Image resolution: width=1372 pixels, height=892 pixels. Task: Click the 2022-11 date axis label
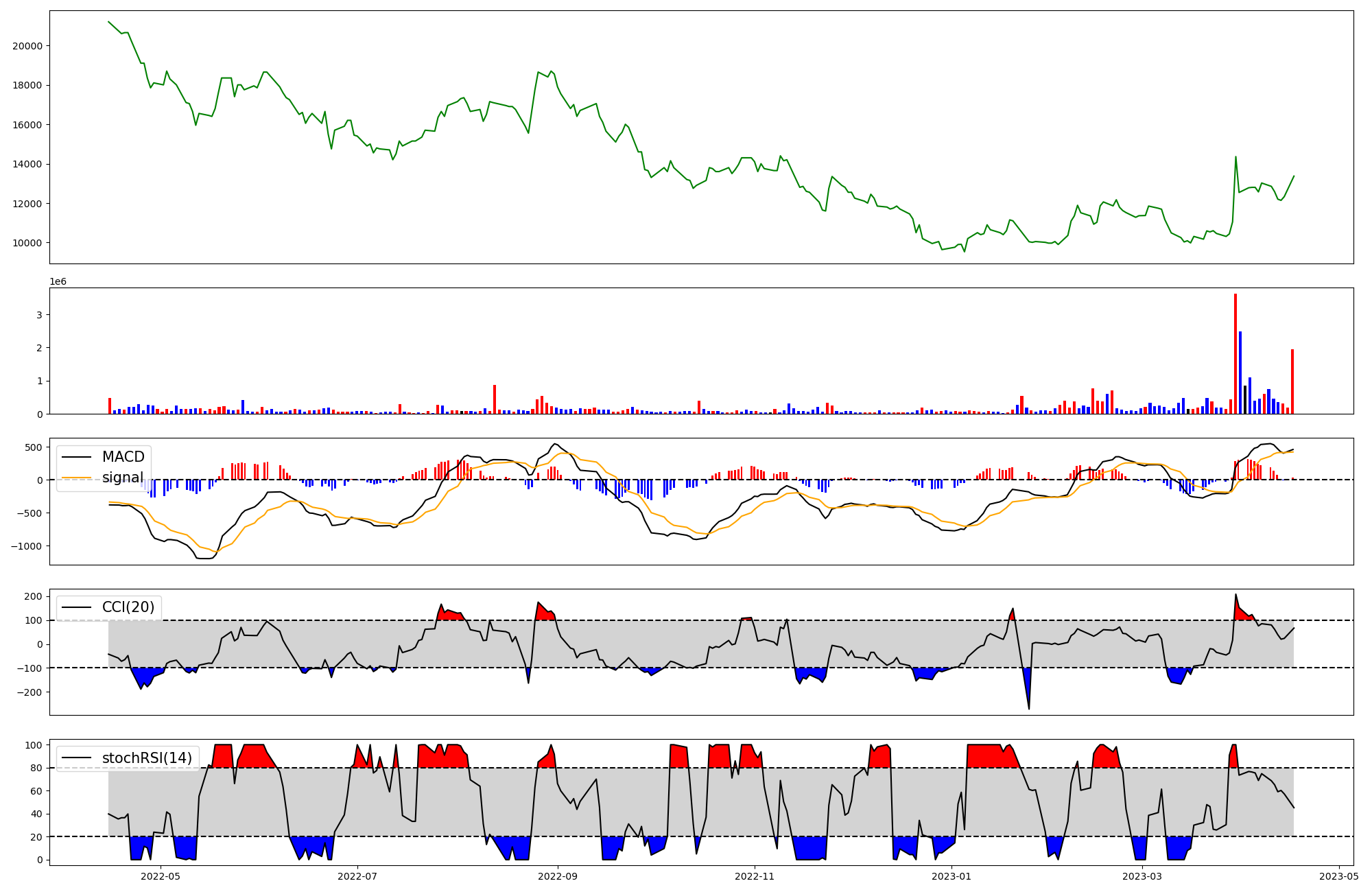[755, 876]
